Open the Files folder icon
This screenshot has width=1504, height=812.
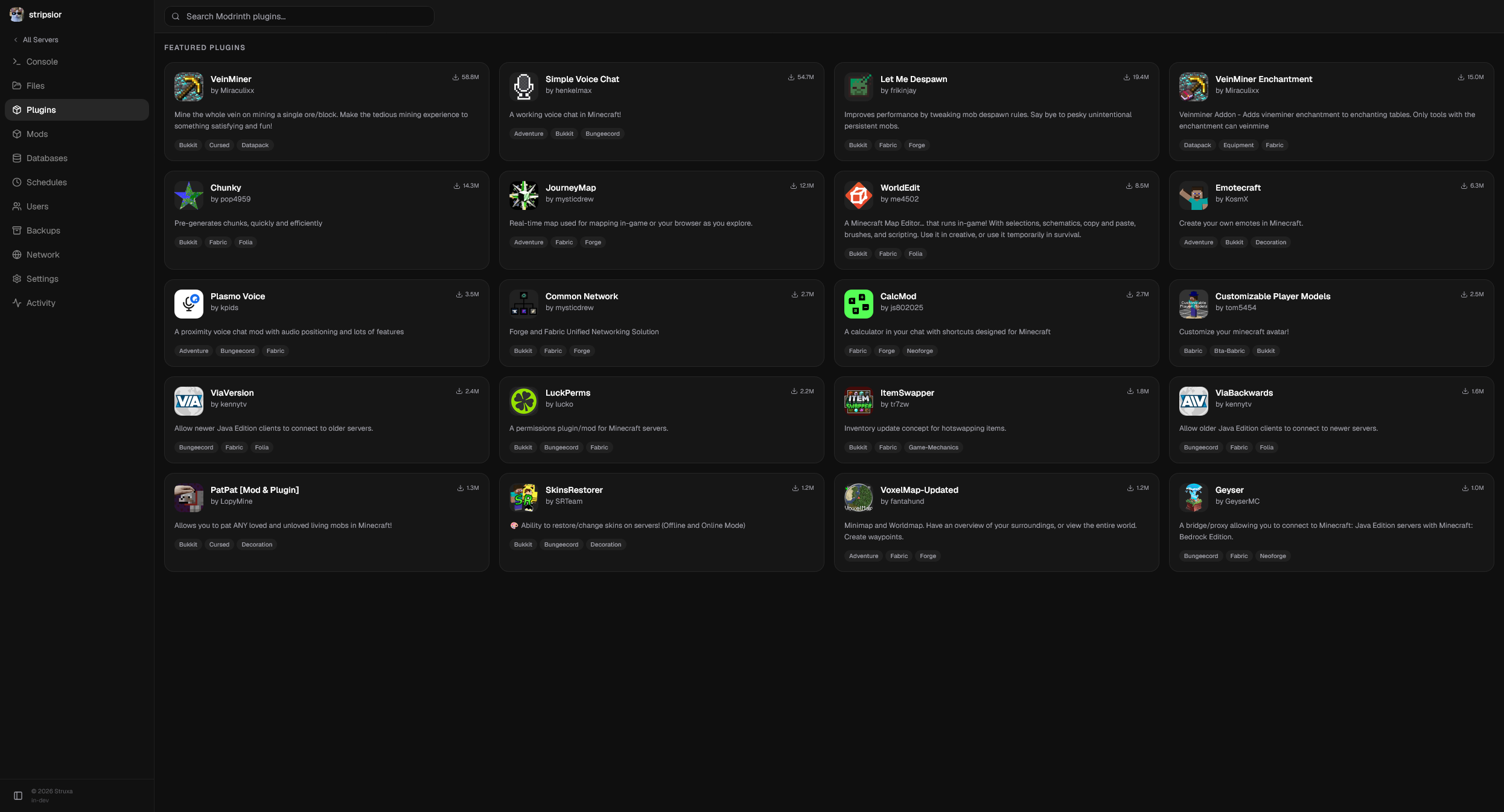click(x=17, y=86)
